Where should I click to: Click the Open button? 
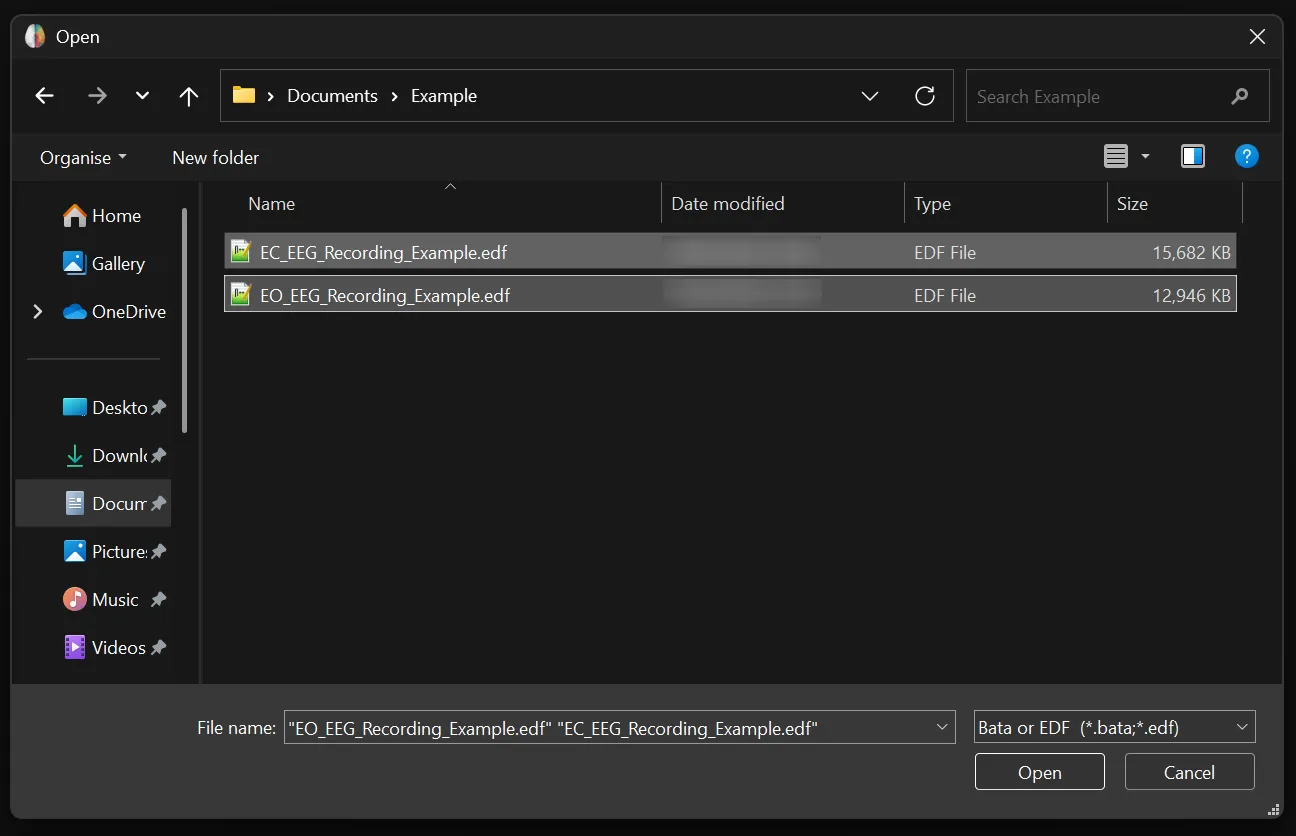pyautogui.click(x=1040, y=772)
